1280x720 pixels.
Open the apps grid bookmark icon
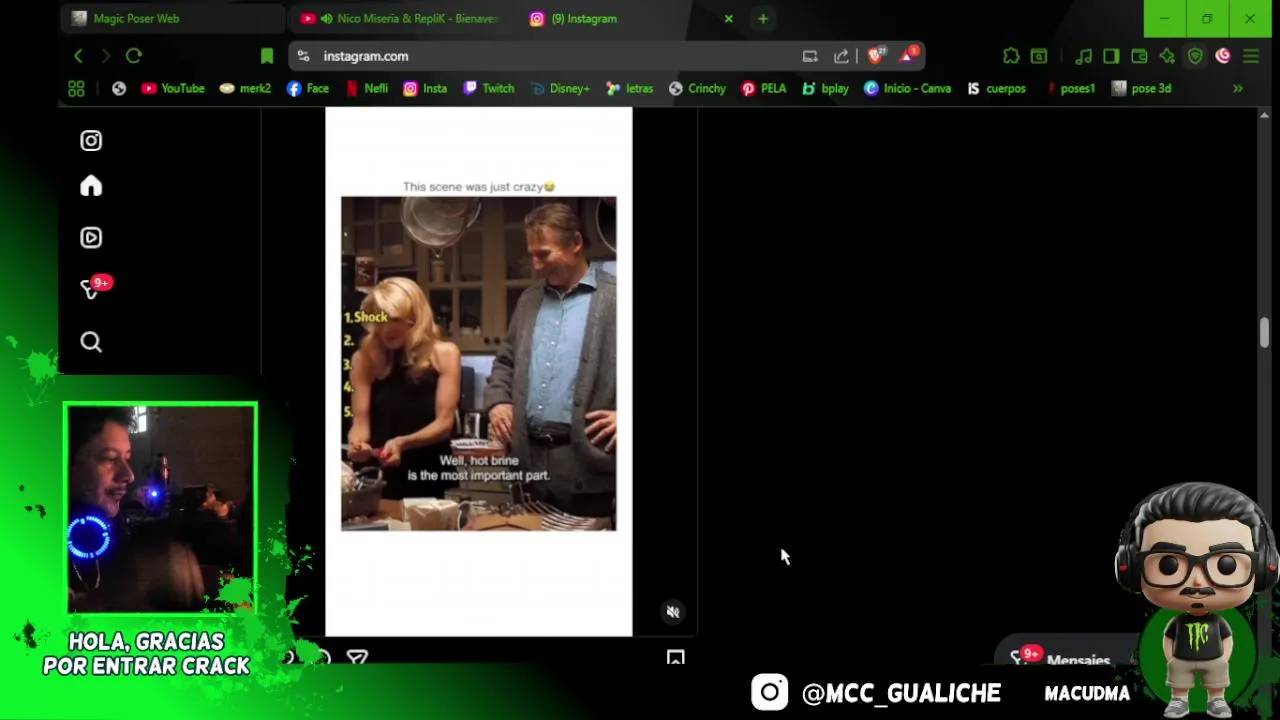[76, 89]
